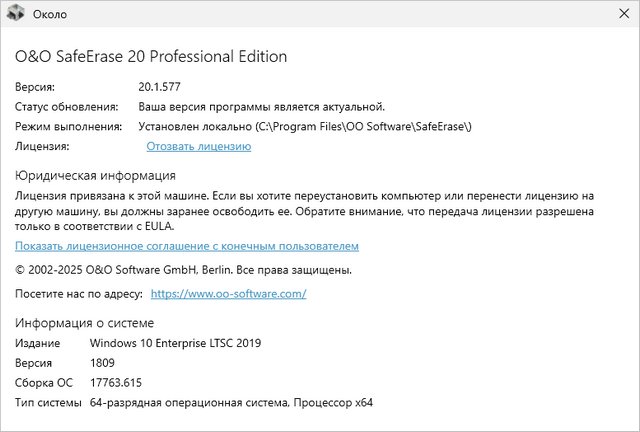
Task: Click the Посетите нас по адресу label
Action: tap(78, 294)
